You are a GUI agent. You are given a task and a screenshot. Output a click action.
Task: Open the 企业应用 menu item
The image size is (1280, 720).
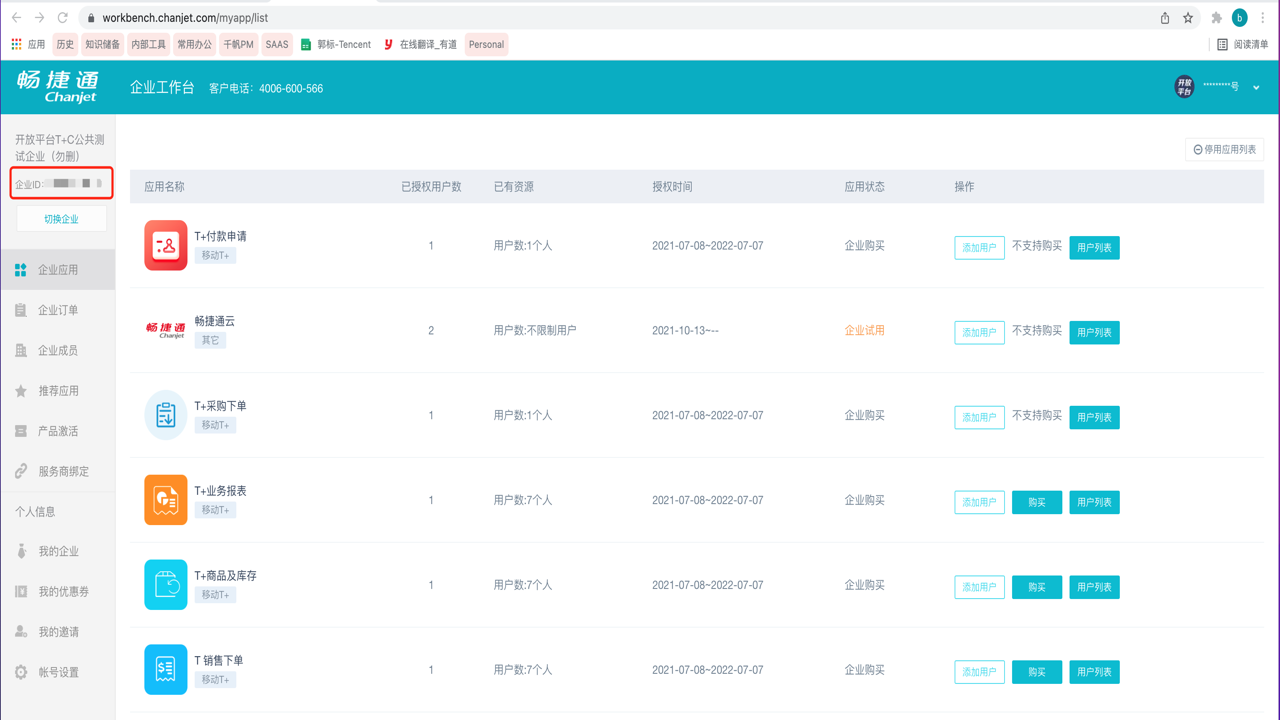point(57,270)
